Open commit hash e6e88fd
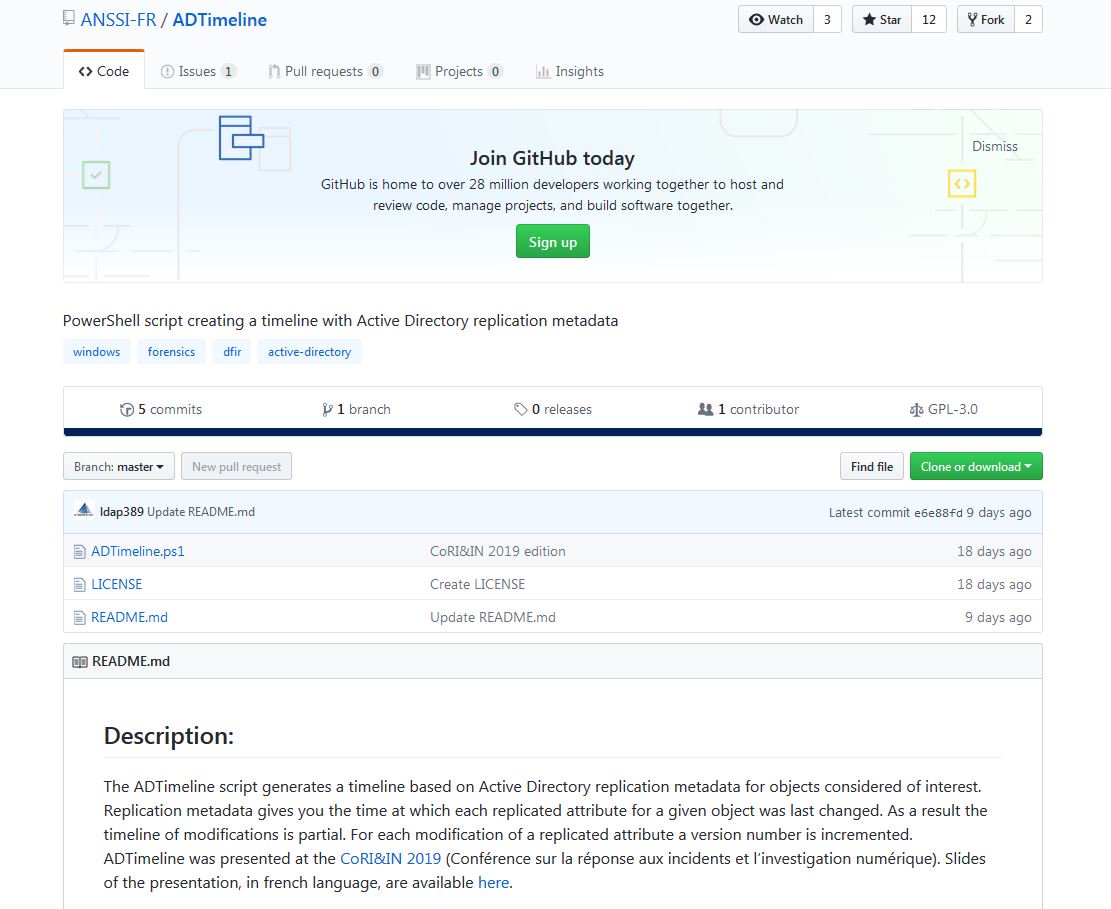This screenshot has height=909, width=1111. [x=938, y=513]
